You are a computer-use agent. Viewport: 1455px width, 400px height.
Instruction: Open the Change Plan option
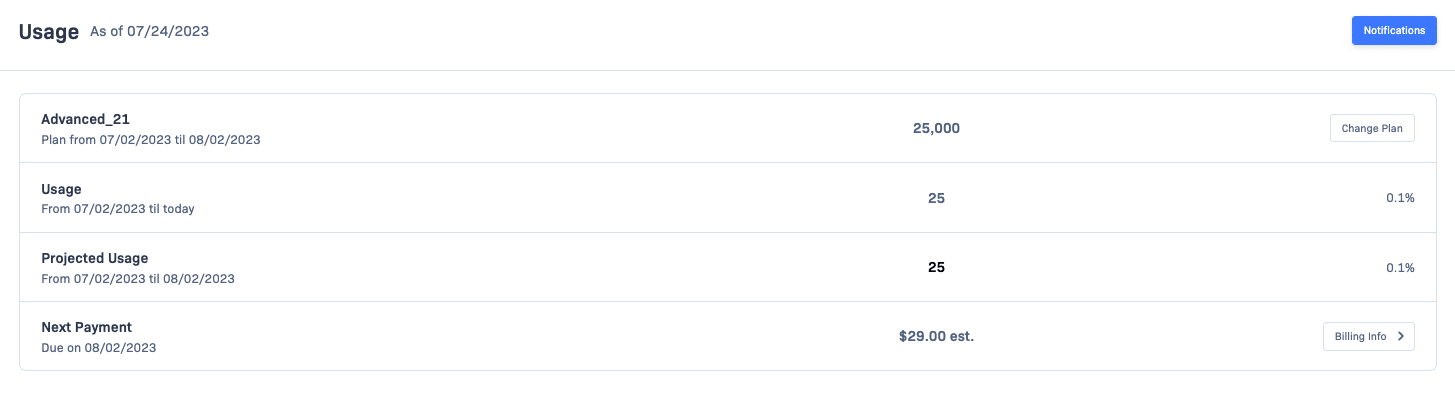point(1371,129)
